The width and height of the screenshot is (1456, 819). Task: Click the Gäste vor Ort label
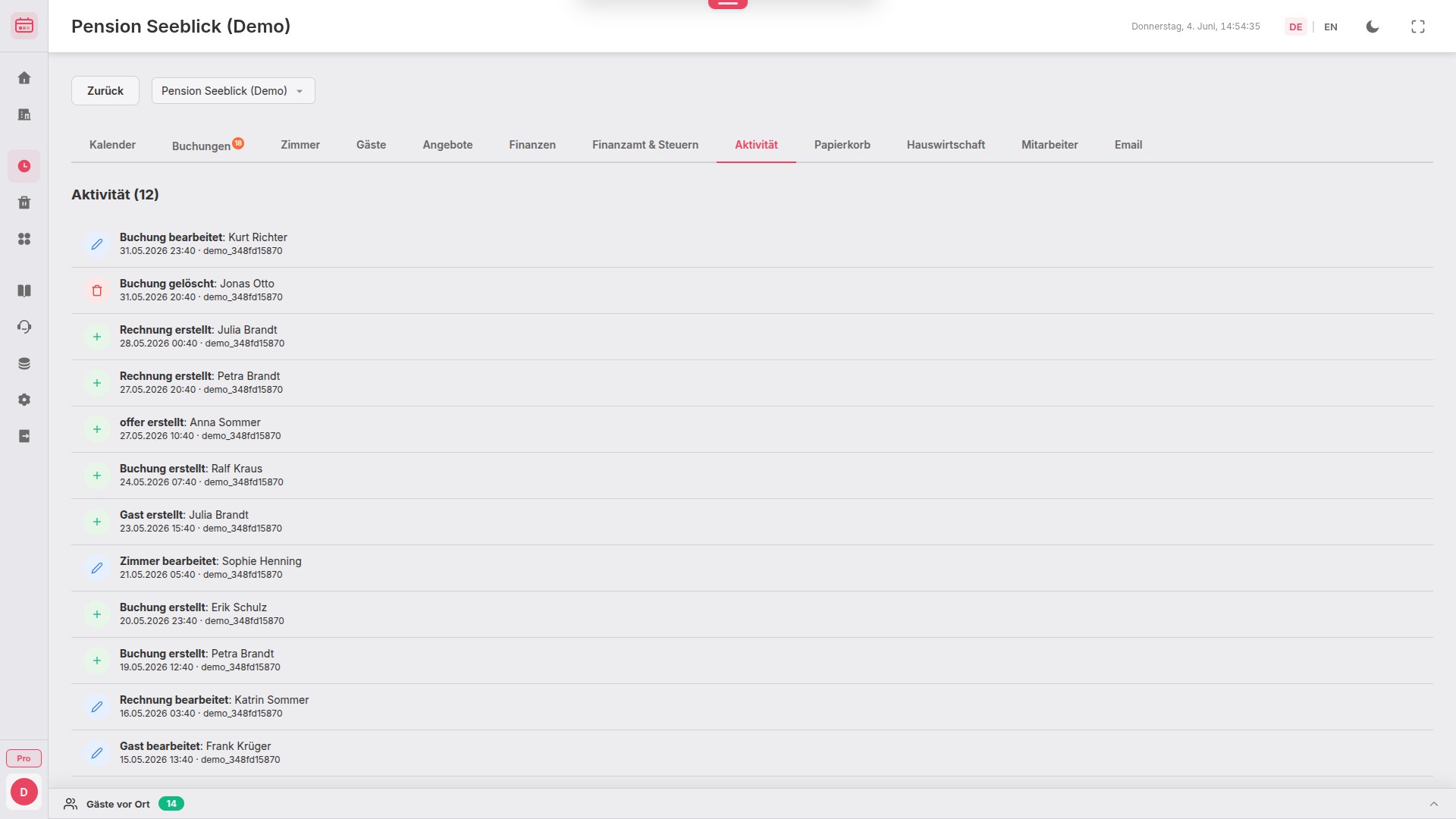(x=118, y=804)
